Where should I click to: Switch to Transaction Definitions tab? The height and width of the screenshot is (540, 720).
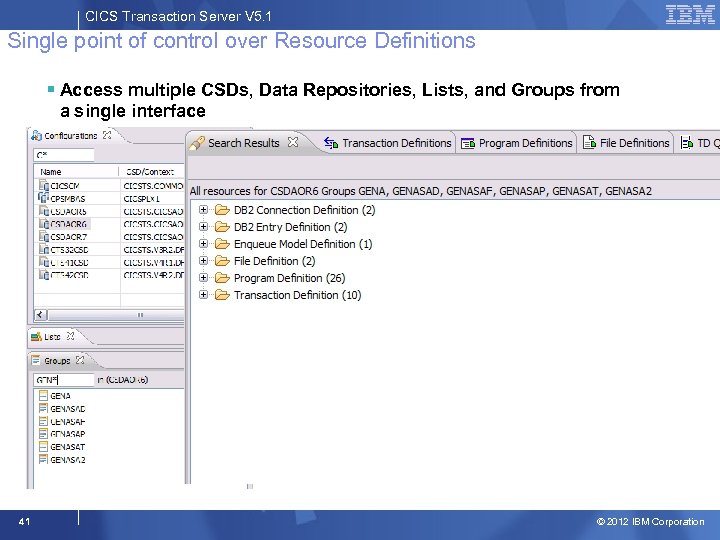[388, 143]
